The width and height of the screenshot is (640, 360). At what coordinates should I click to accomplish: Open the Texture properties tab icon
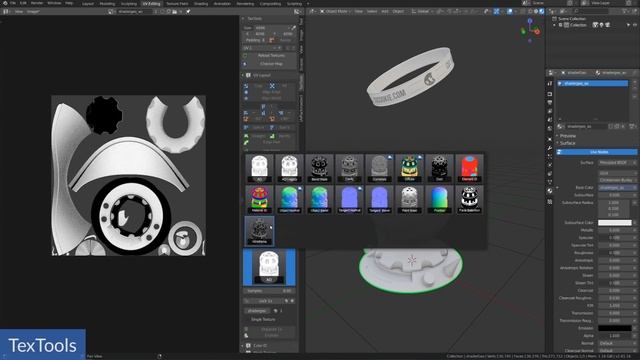click(x=550, y=202)
